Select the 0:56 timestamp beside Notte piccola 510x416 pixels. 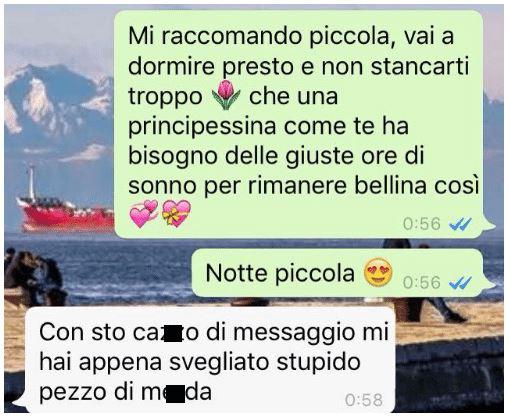[x=422, y=283]
